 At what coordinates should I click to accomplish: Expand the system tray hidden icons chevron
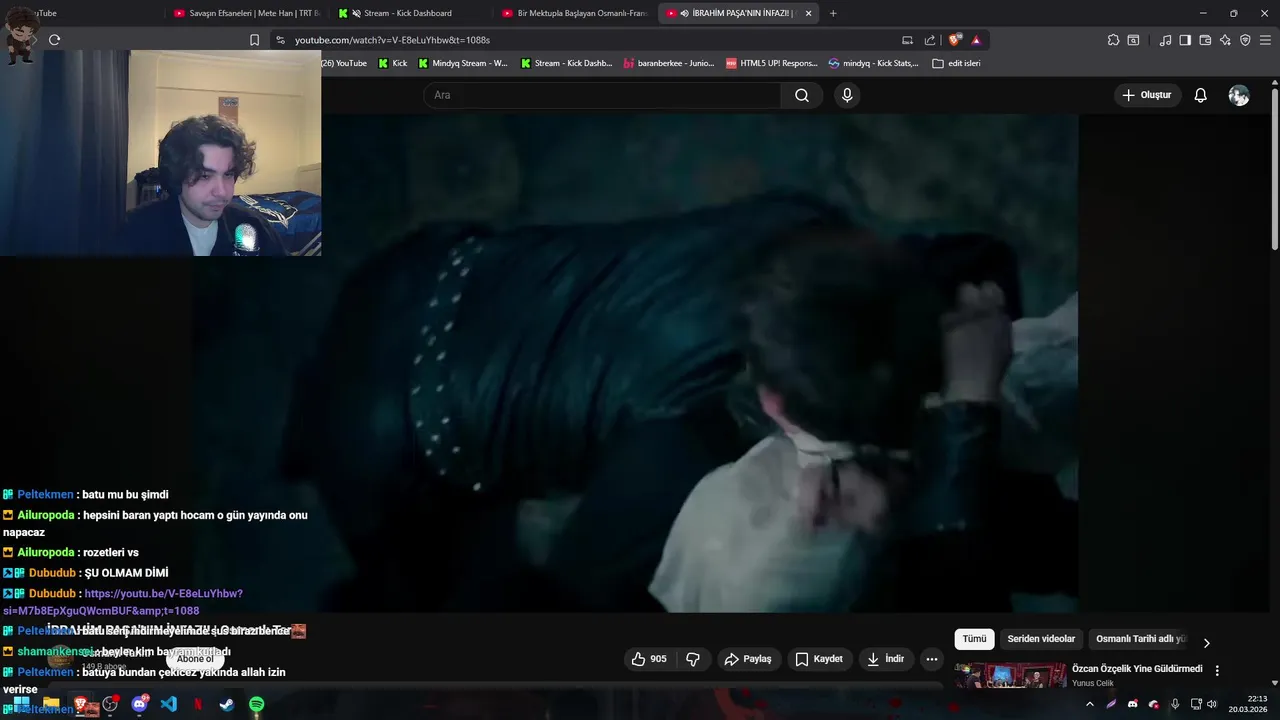[1090, 704]
